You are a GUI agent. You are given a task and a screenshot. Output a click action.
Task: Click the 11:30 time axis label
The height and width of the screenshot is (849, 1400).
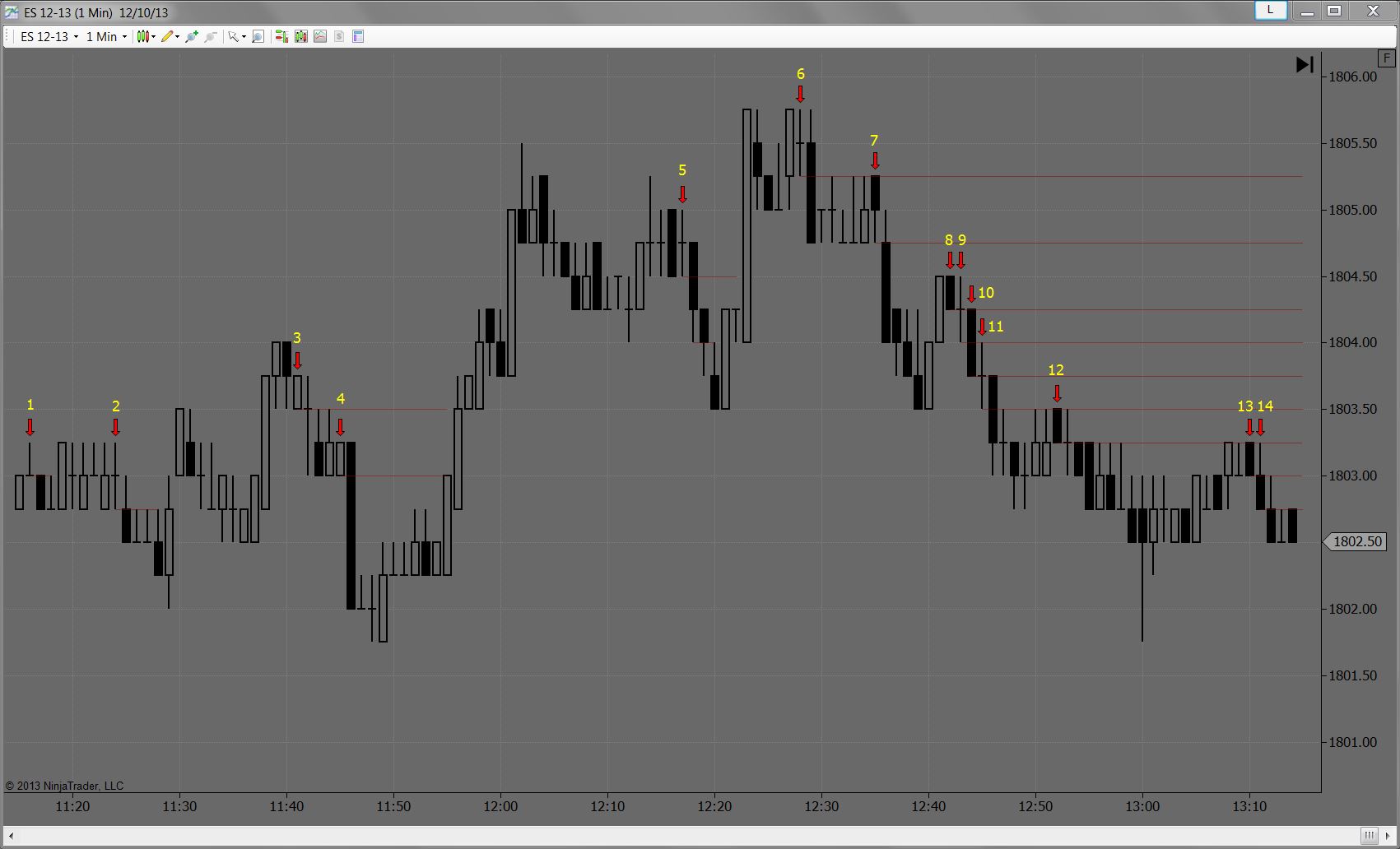tap(179, 807)
